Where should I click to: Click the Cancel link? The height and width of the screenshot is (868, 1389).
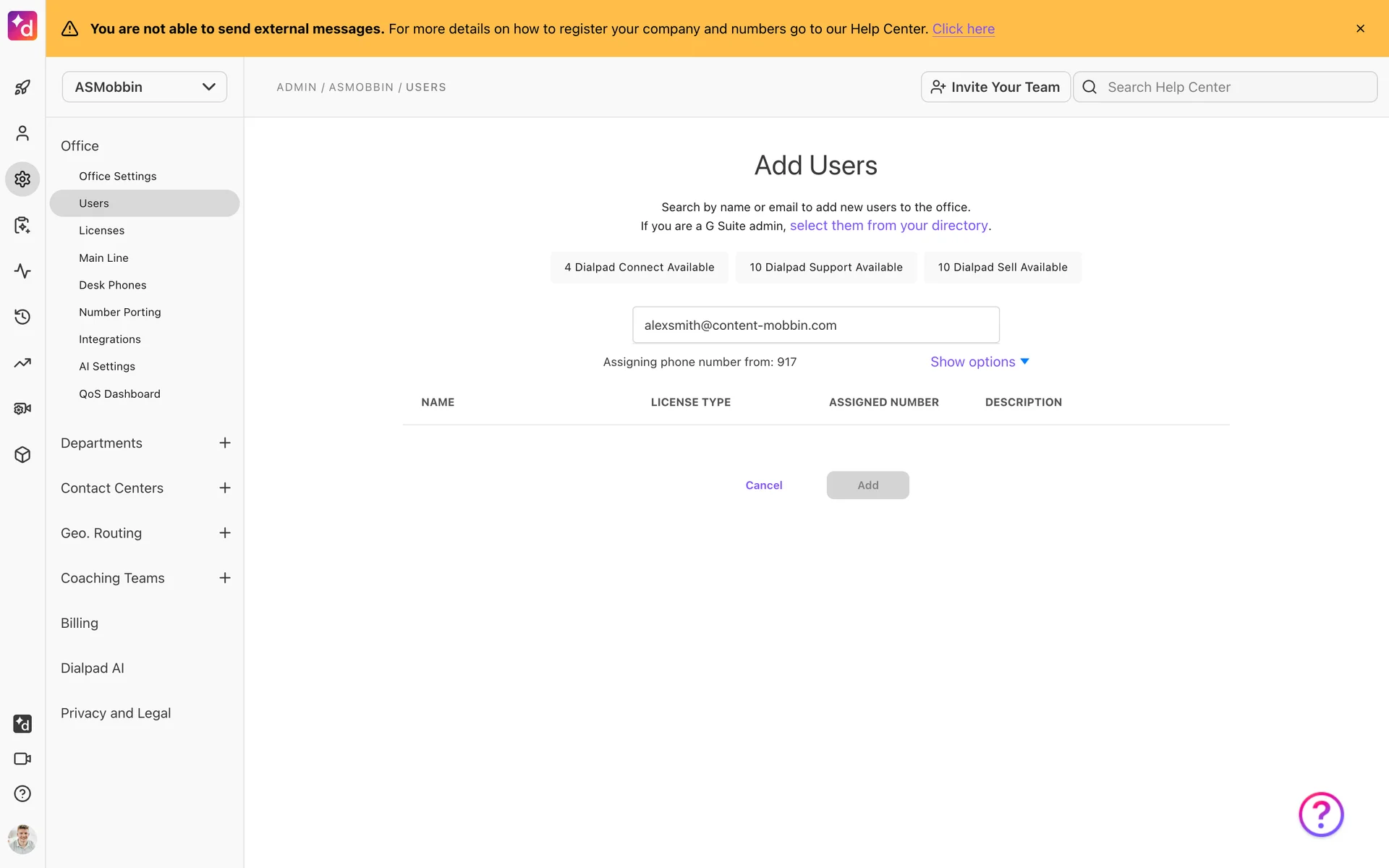tap(764, 485)
